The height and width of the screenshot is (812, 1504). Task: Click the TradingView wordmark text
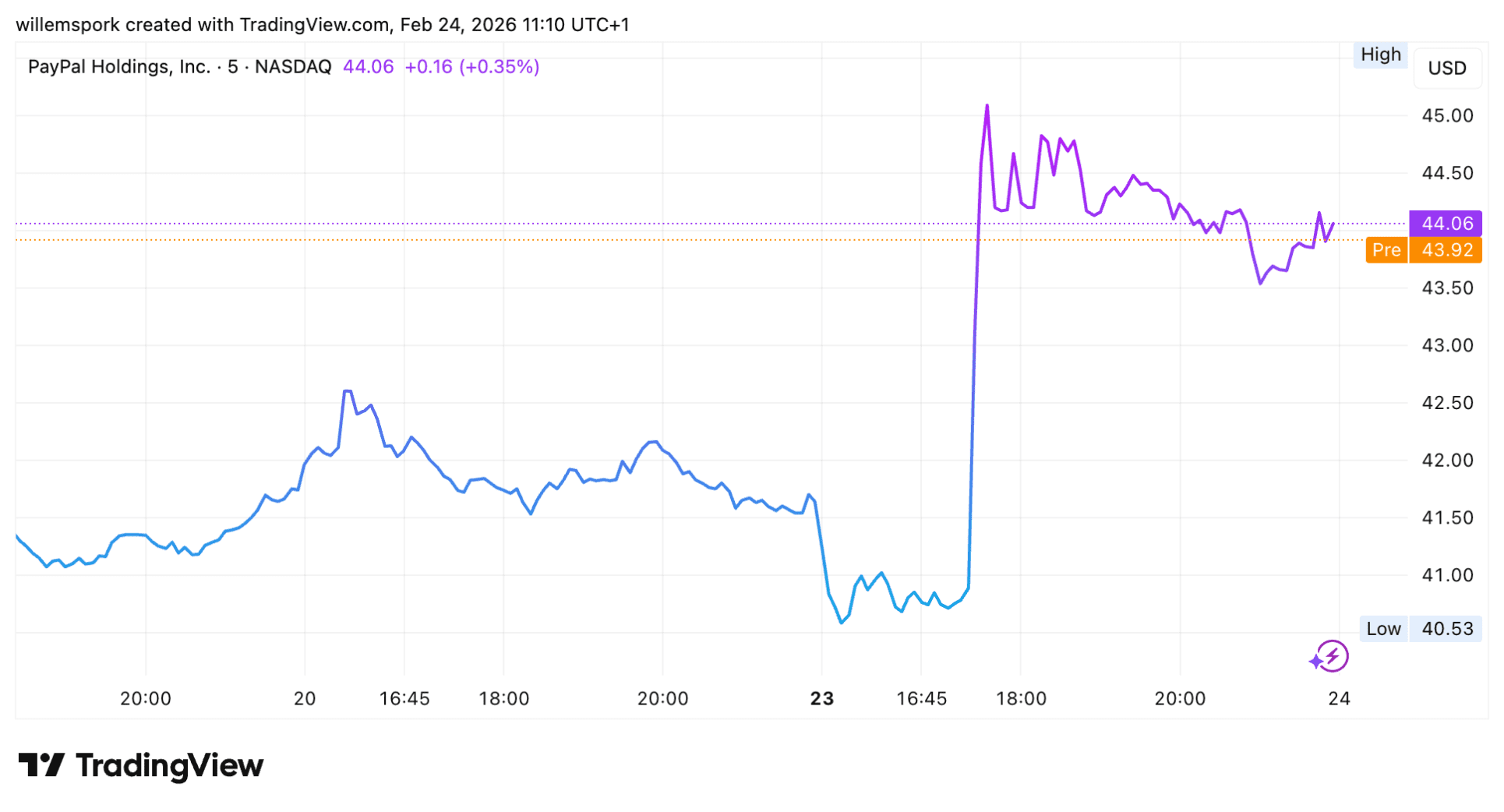(170, 765)
